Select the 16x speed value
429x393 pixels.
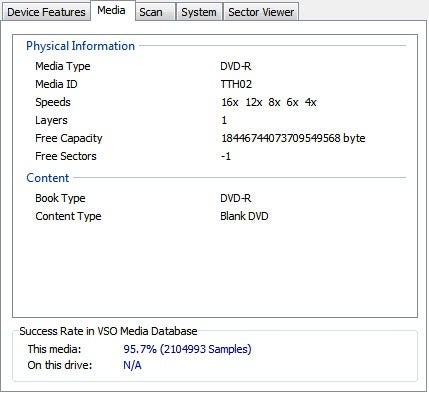pos(230,102)
